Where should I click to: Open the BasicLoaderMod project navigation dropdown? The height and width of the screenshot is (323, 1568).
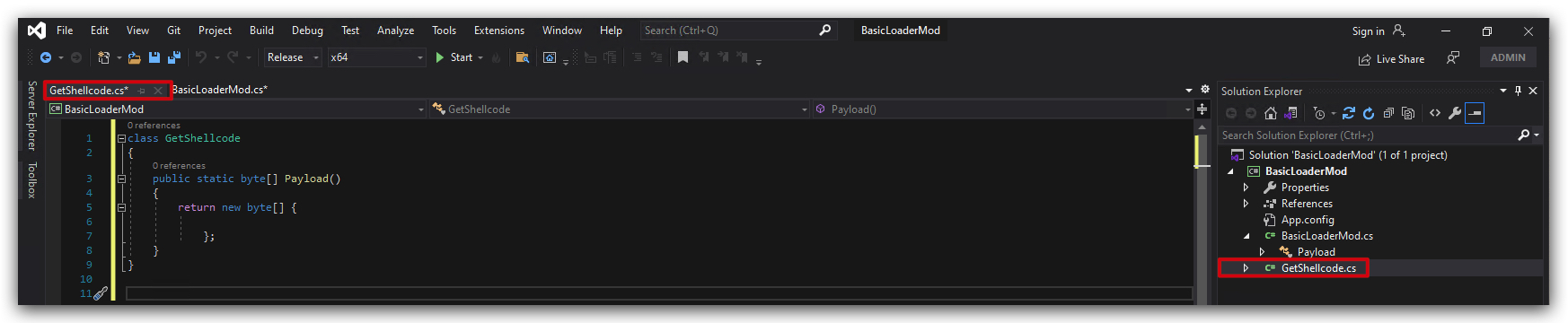[237, 109]
